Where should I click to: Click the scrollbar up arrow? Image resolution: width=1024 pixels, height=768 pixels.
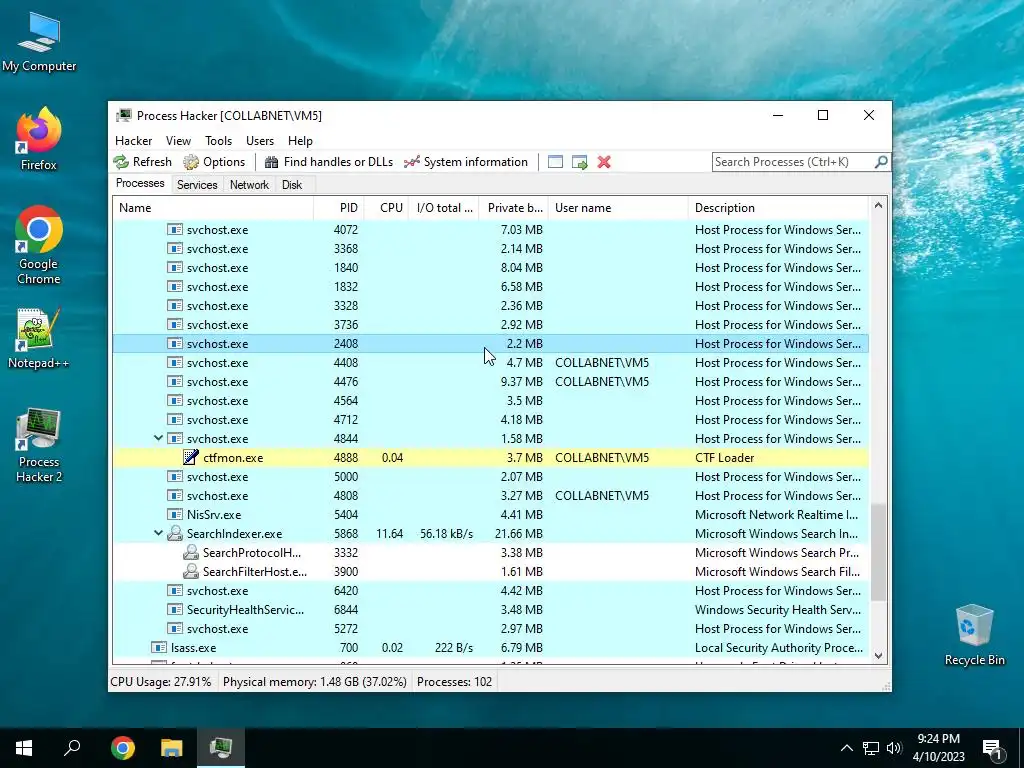coord(878,206)
